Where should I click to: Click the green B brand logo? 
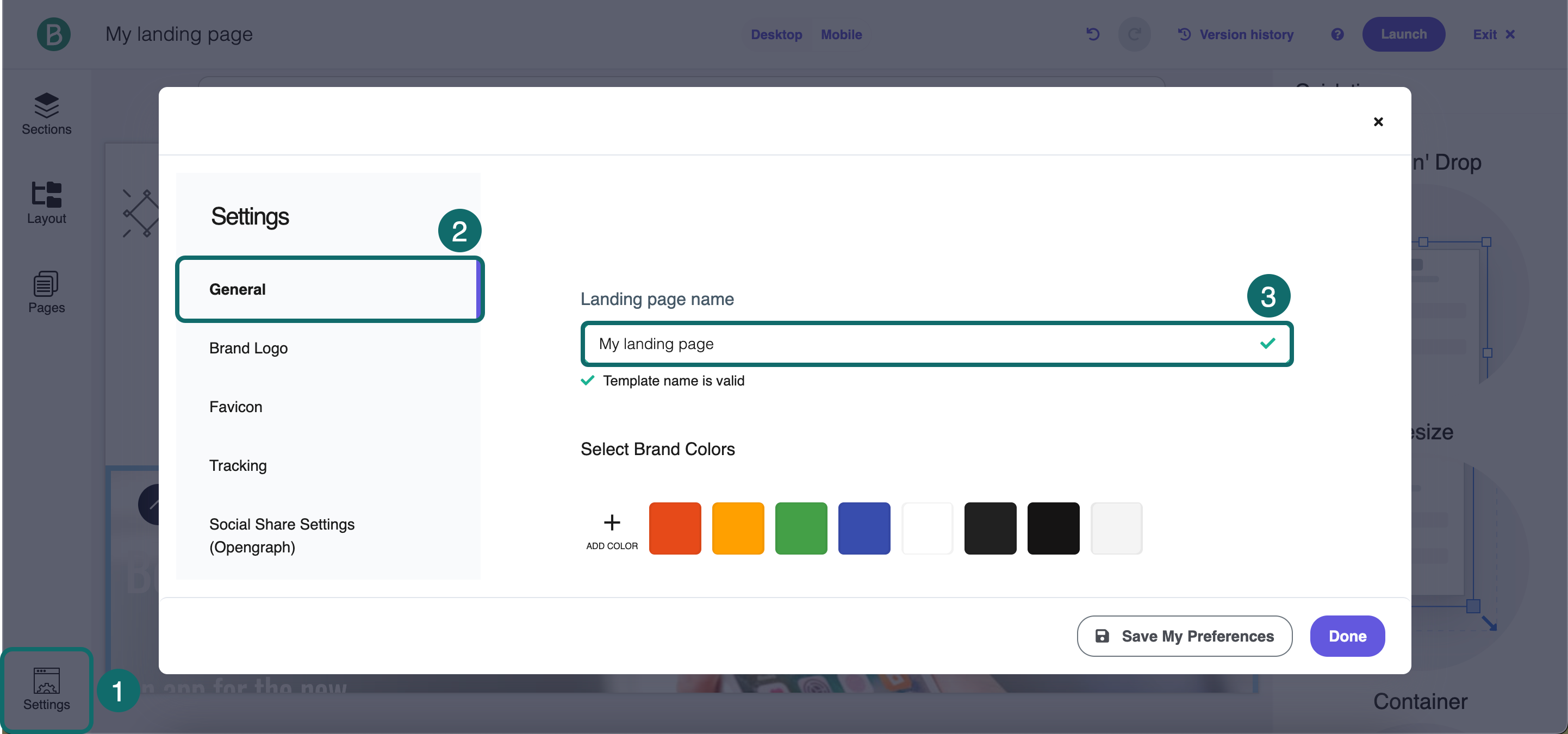click(54, 34)
